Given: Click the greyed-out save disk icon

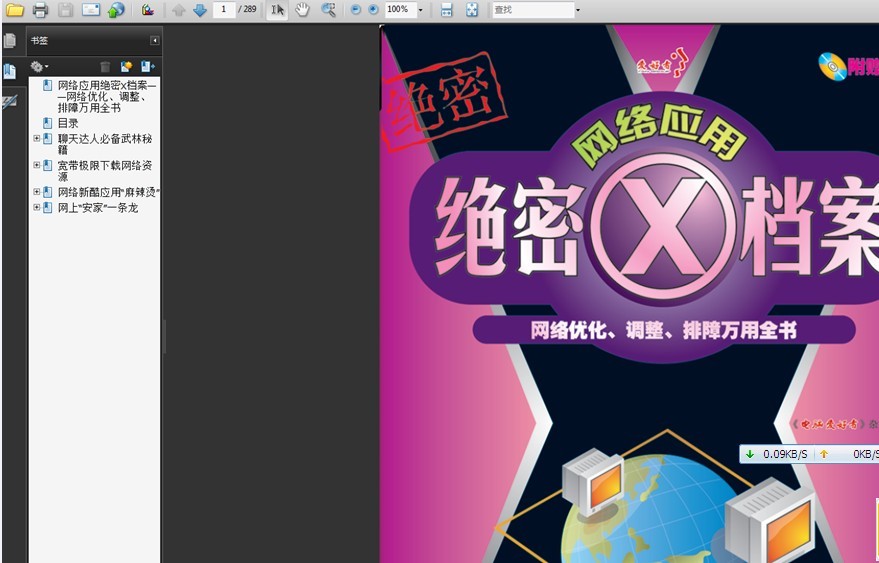Looking at the screenshot, I should click(66, 10).
